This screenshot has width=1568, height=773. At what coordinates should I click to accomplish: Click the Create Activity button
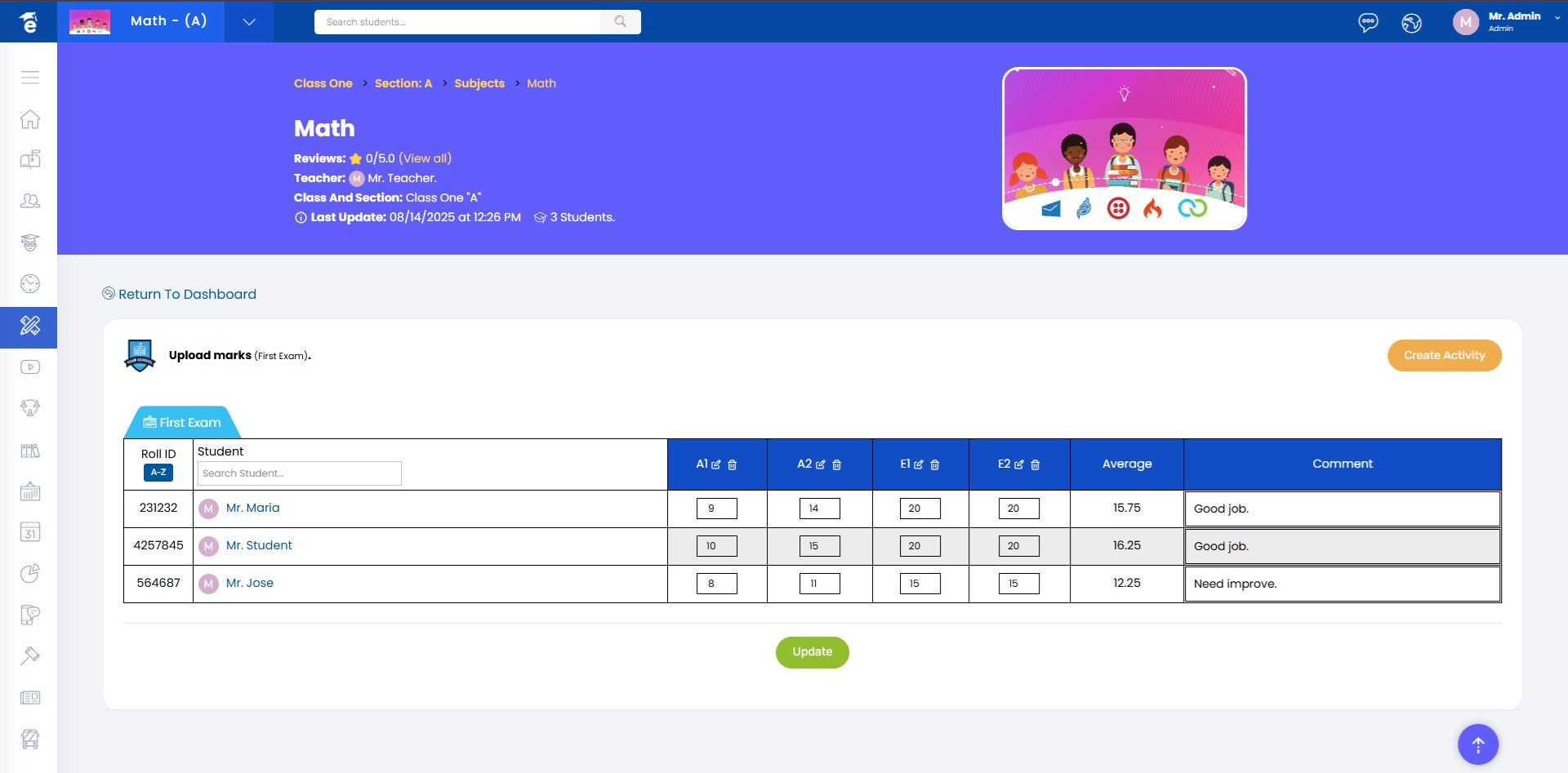1445,355
